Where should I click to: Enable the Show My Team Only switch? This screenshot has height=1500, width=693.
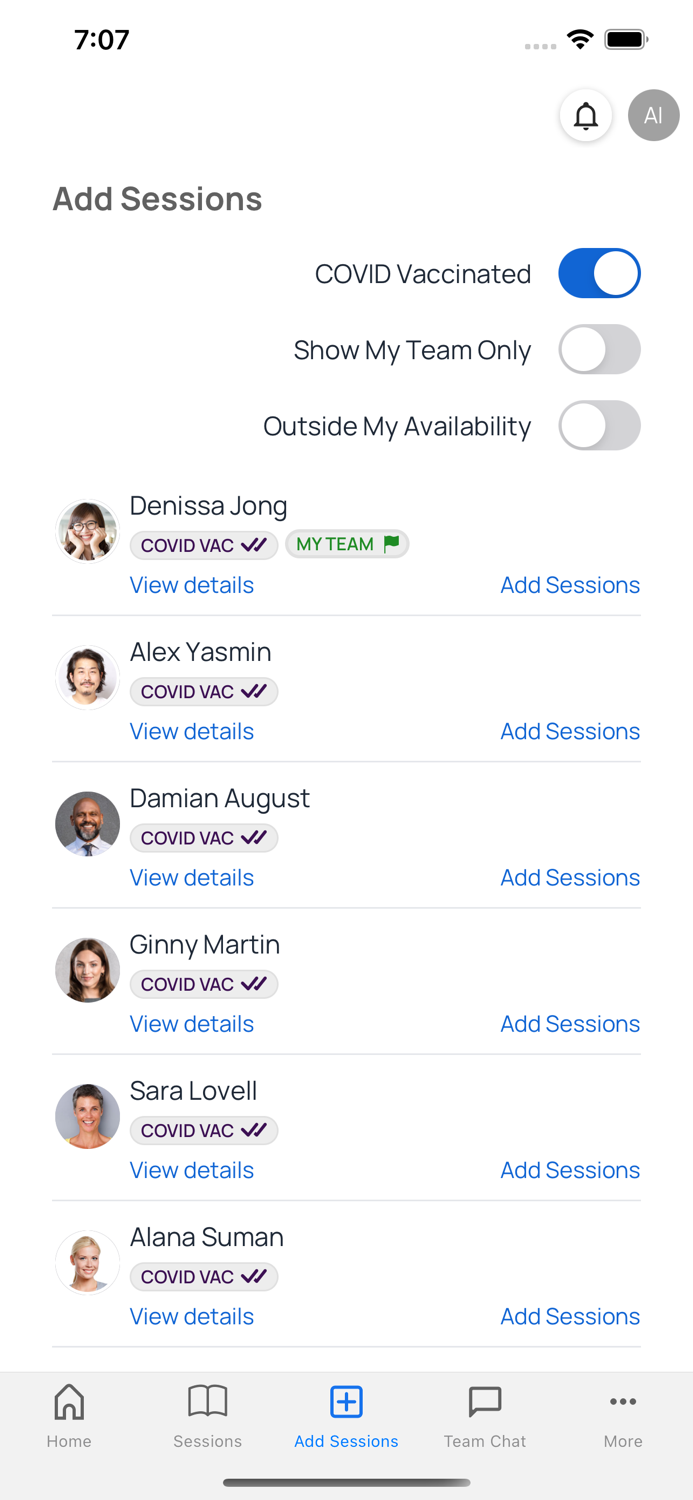(x=599, y=350)
